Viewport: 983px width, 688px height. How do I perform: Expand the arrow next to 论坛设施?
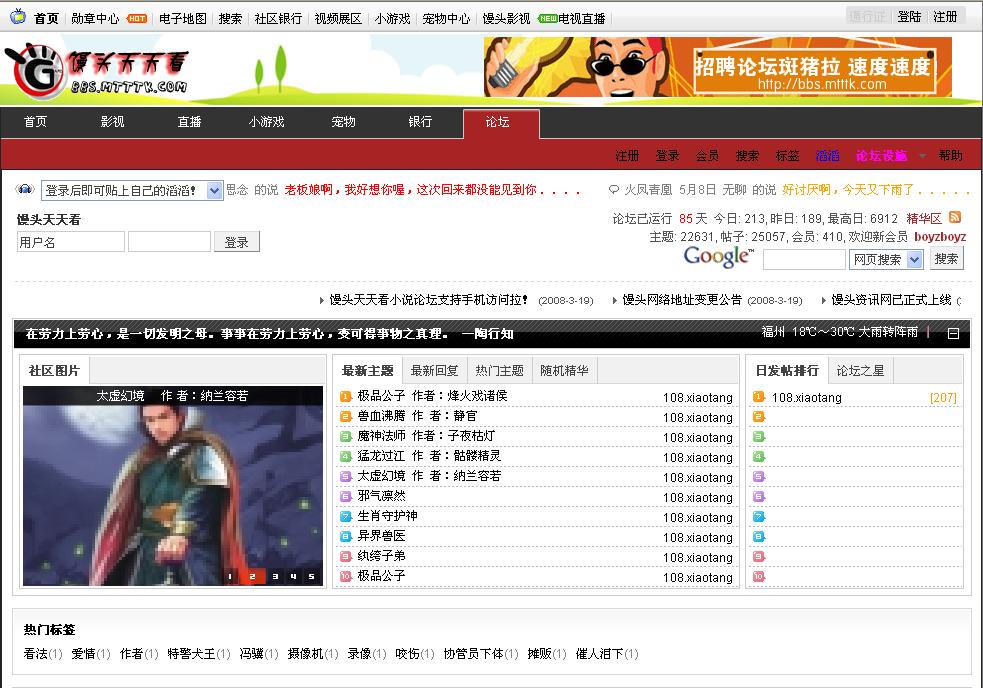[922, 156]
